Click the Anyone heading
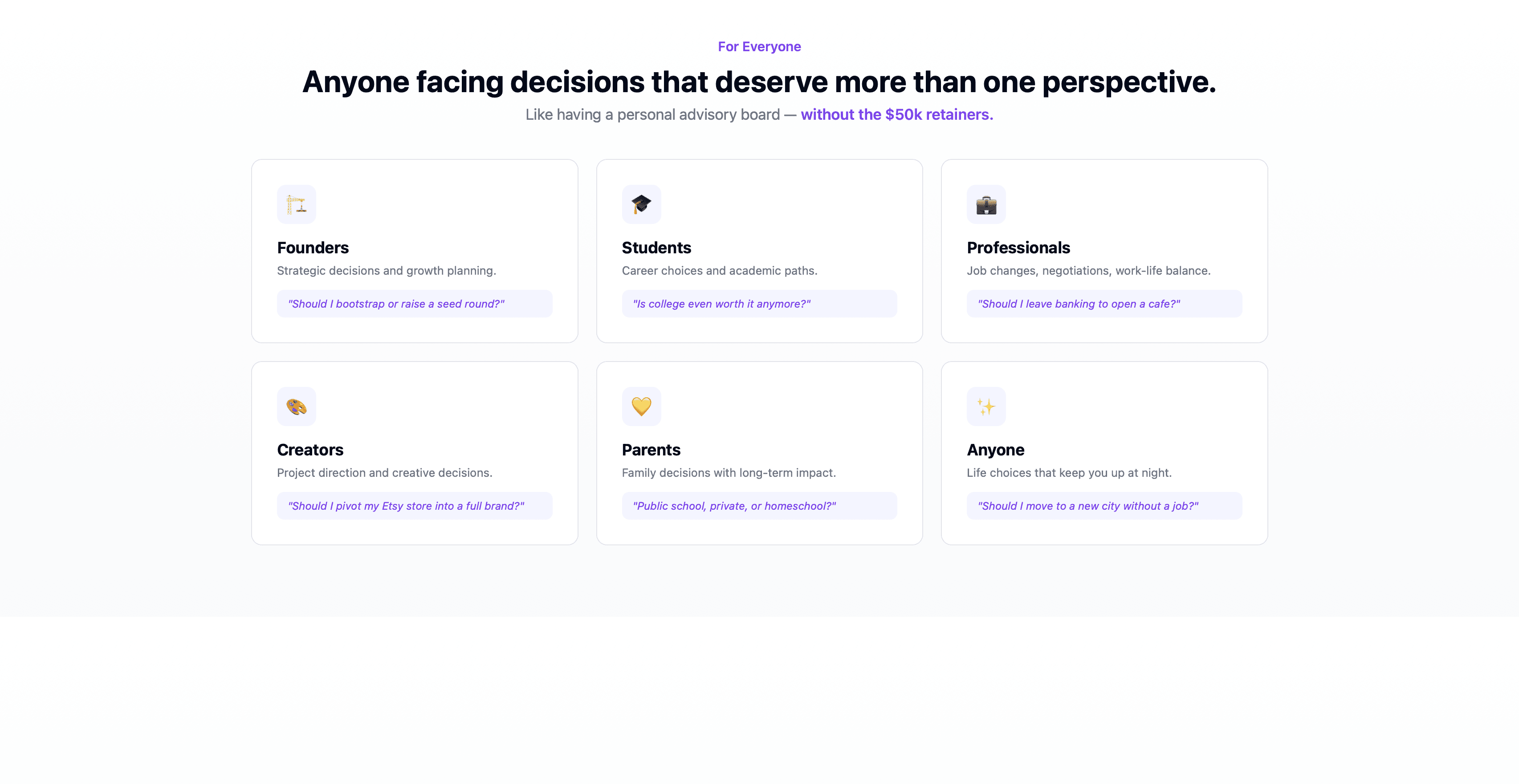 coord(995,450)
